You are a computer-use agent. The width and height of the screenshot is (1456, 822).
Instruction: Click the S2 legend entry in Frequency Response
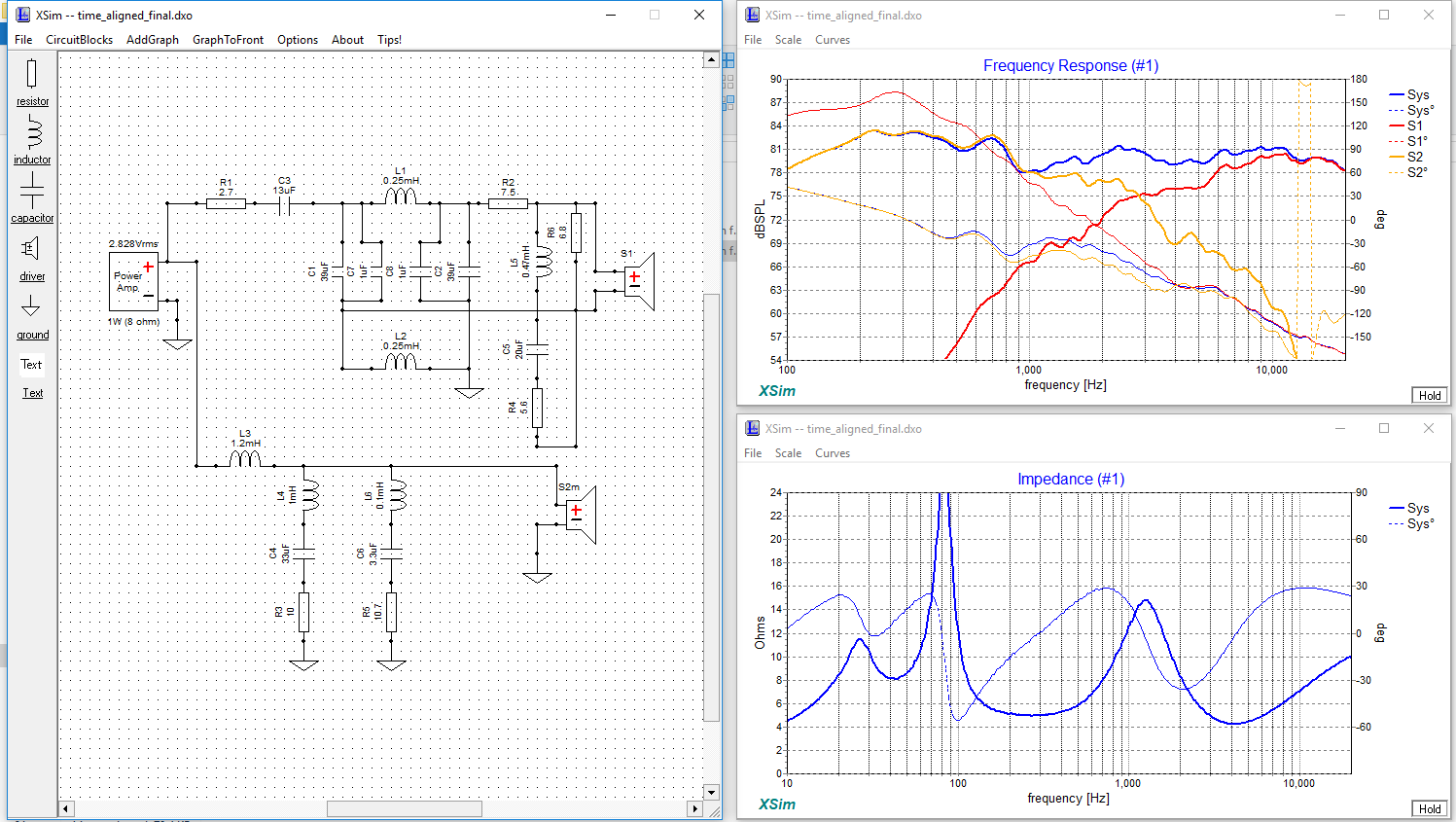coord(1406,158)
